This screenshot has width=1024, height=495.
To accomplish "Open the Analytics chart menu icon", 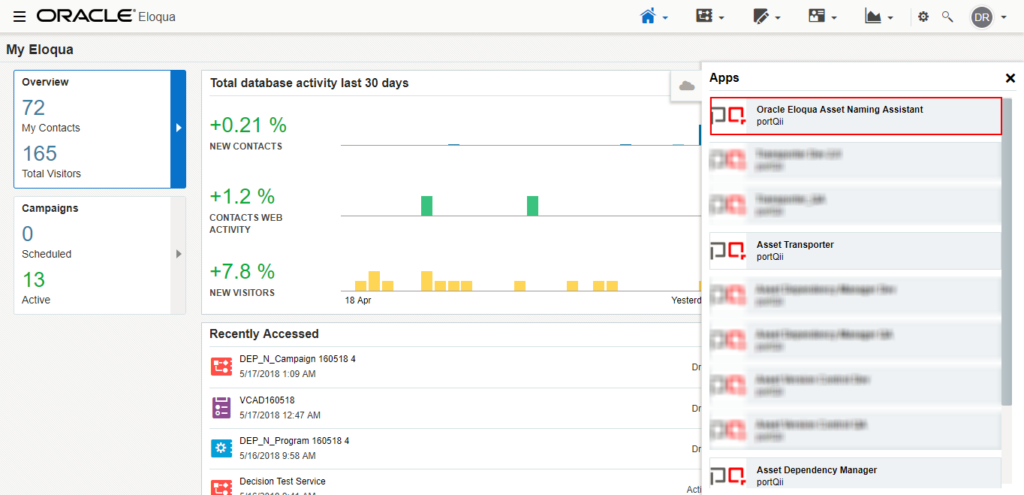I will 873,17.
